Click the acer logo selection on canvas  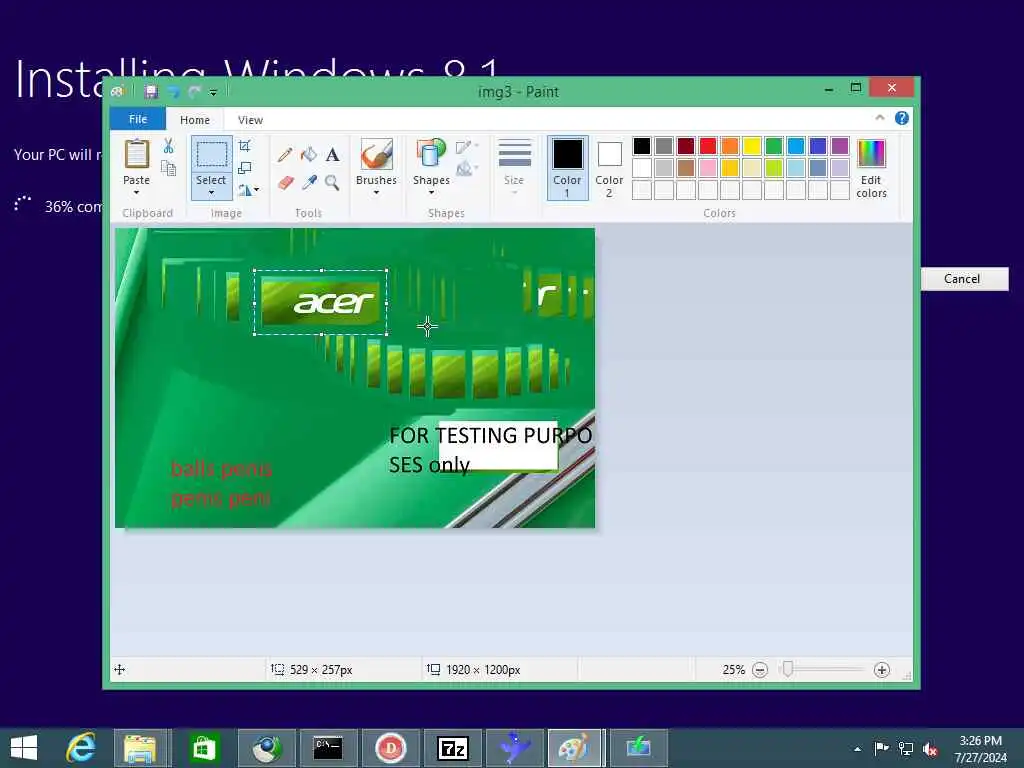point(321,302)
